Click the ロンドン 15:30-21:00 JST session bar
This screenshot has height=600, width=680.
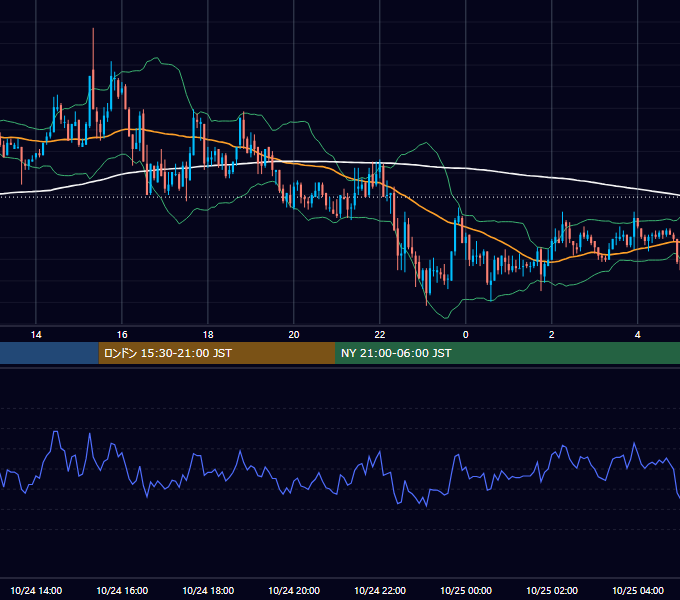217,353
